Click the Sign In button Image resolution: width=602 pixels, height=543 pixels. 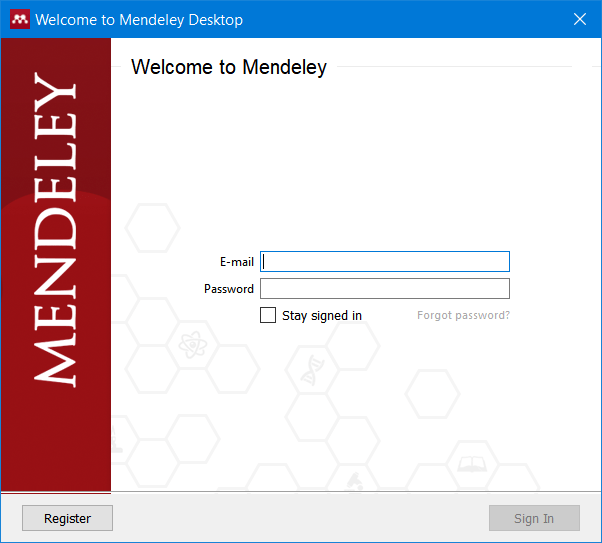534,518
